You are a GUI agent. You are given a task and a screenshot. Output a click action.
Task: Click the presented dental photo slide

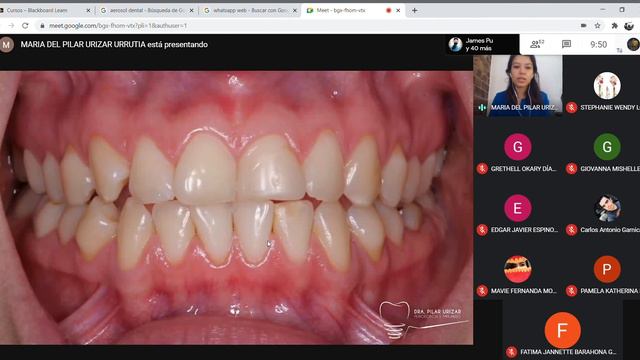click(236, 208)
